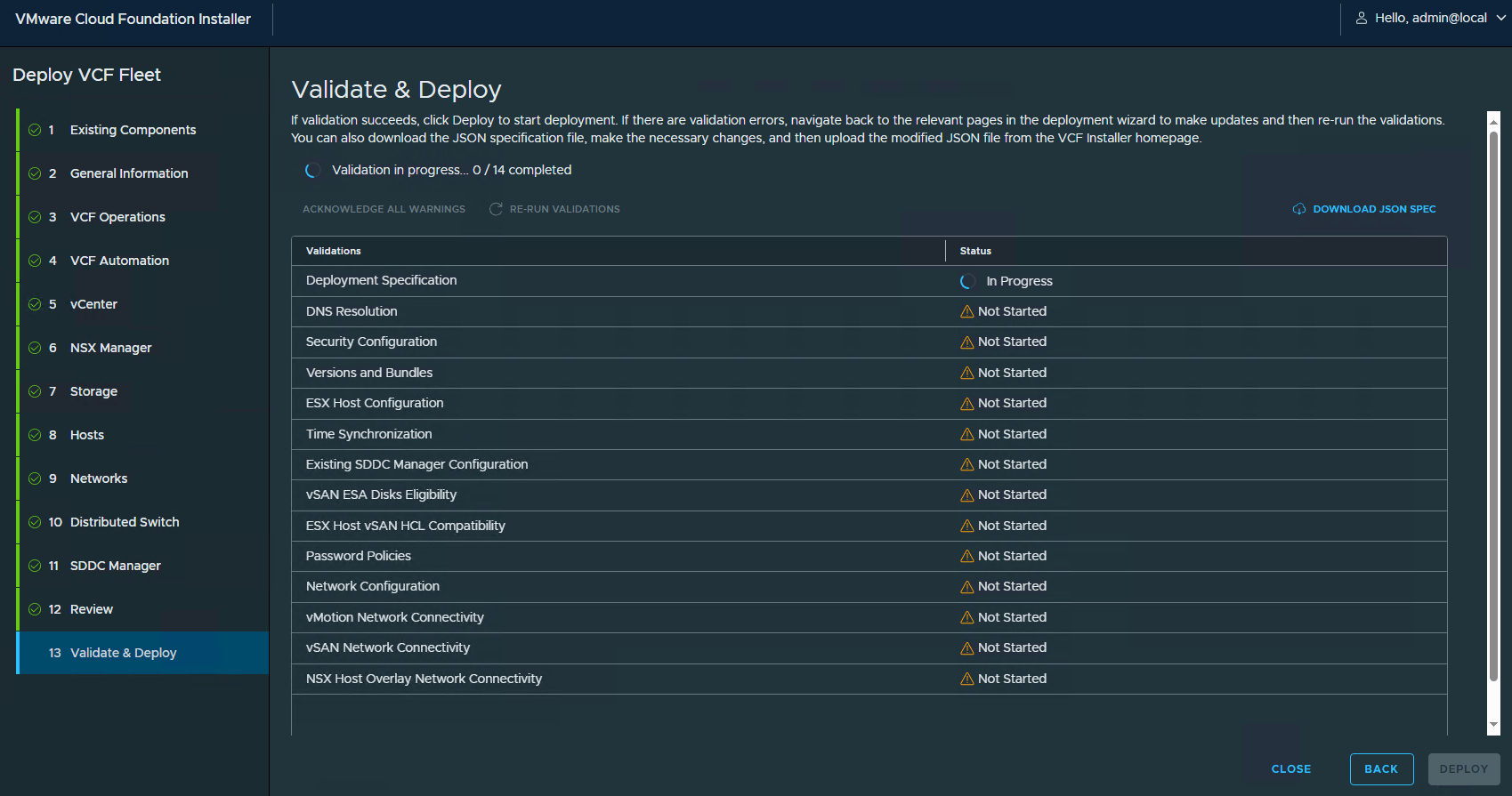Click the Versions and Bundles warning icon
1512x796 pixels.
click(x=966, y=373)
